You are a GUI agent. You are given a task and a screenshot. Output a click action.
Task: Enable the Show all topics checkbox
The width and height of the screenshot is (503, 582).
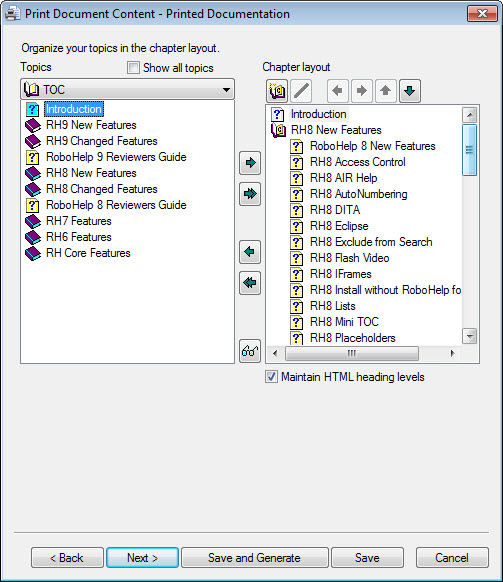tap(133, 68)
